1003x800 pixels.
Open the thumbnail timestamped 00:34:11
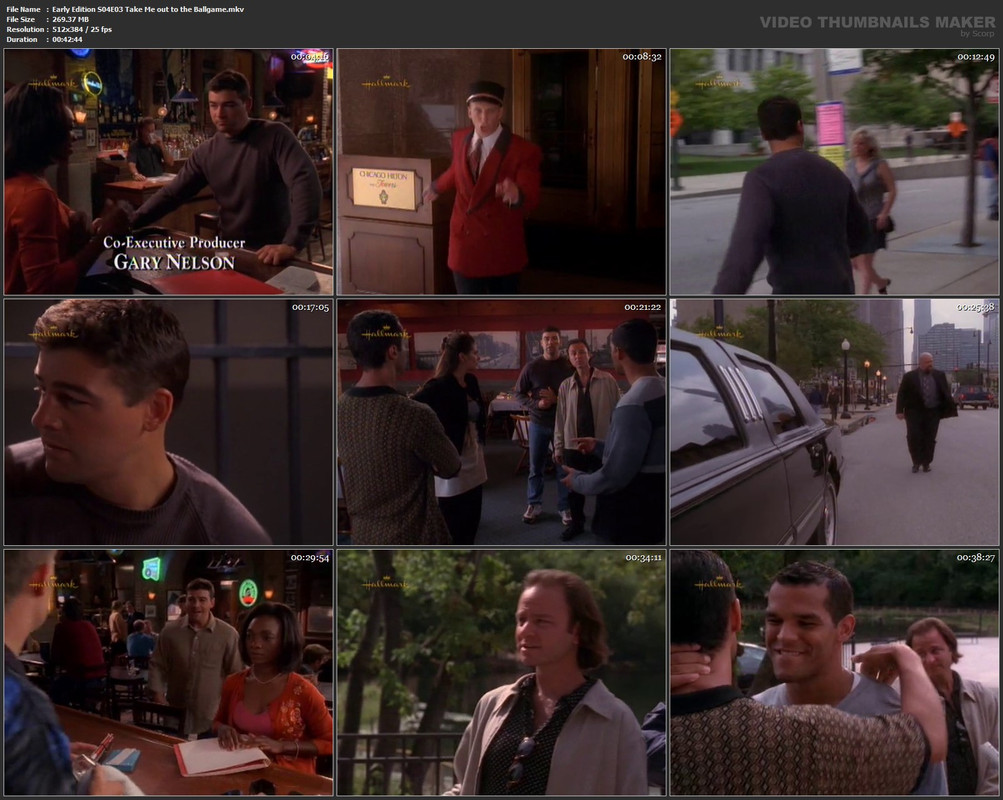[502, 673]
